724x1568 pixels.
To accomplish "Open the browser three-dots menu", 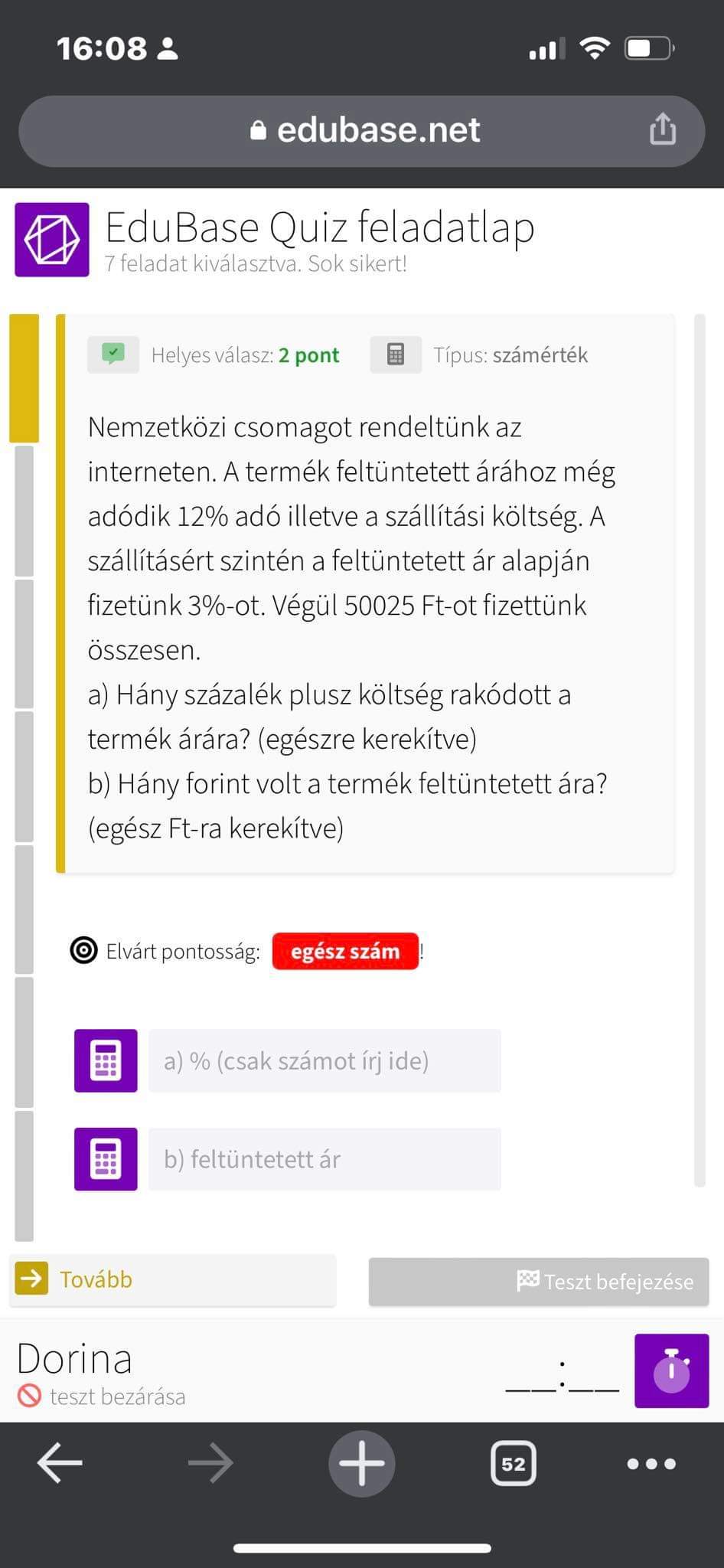I will (x=651, y=1463).
